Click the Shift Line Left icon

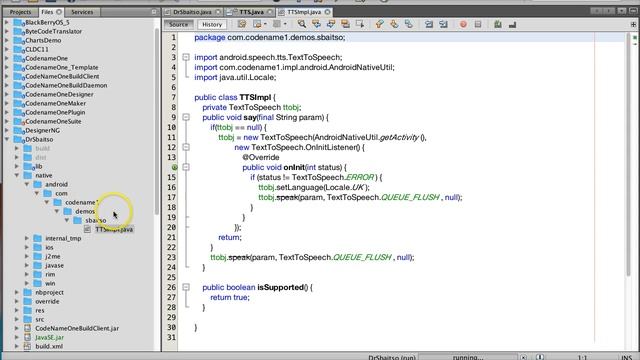429,24
